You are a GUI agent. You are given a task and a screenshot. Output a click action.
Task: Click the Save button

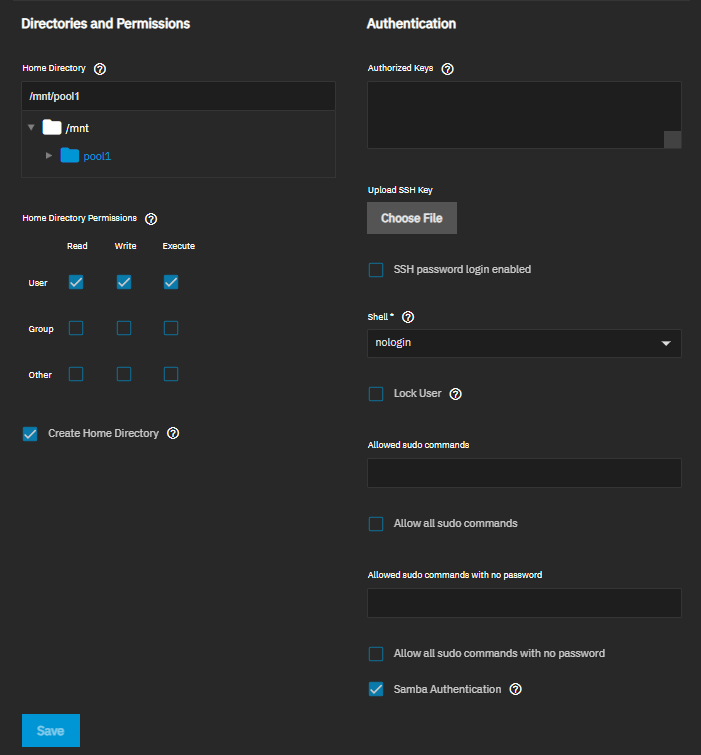pos(51,730)
